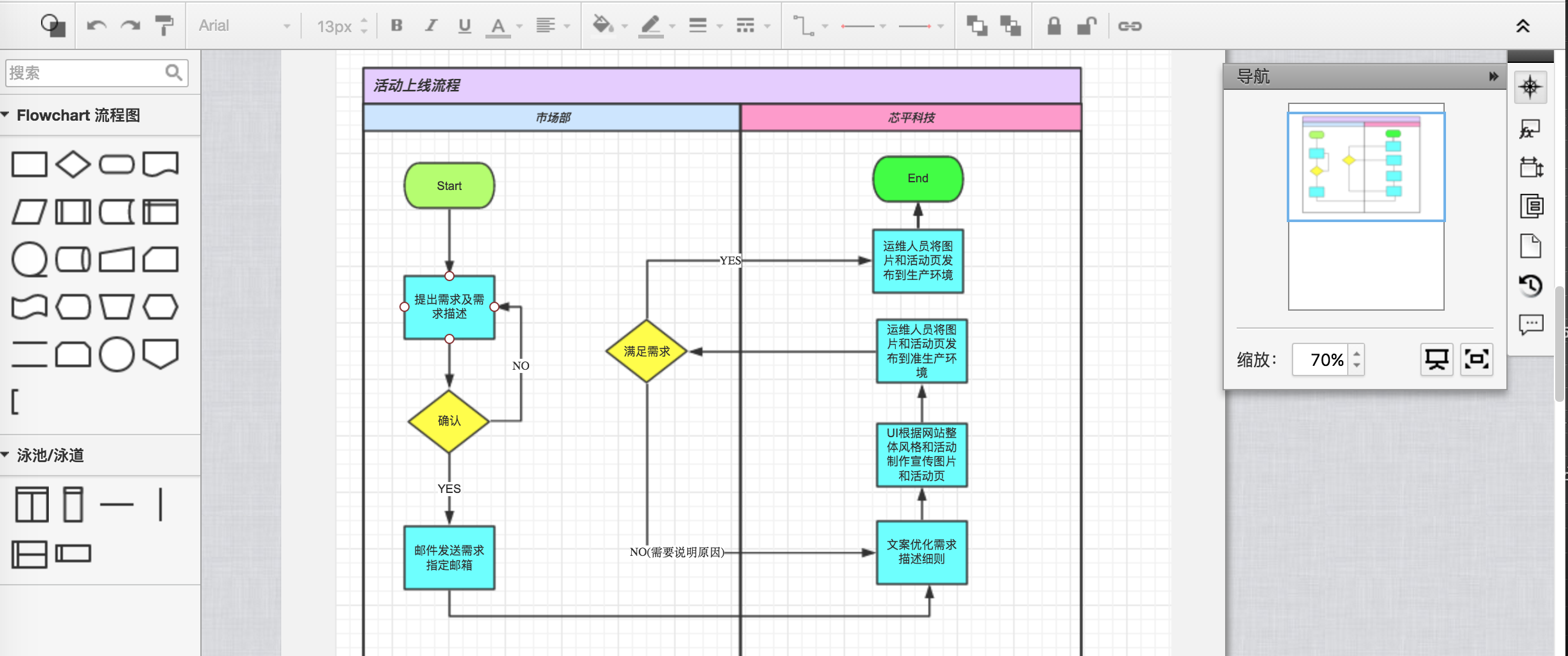Screen dimensions: 1568x656
Task: Click the unlock shape icon
Action: click(x=1086, y=26)
